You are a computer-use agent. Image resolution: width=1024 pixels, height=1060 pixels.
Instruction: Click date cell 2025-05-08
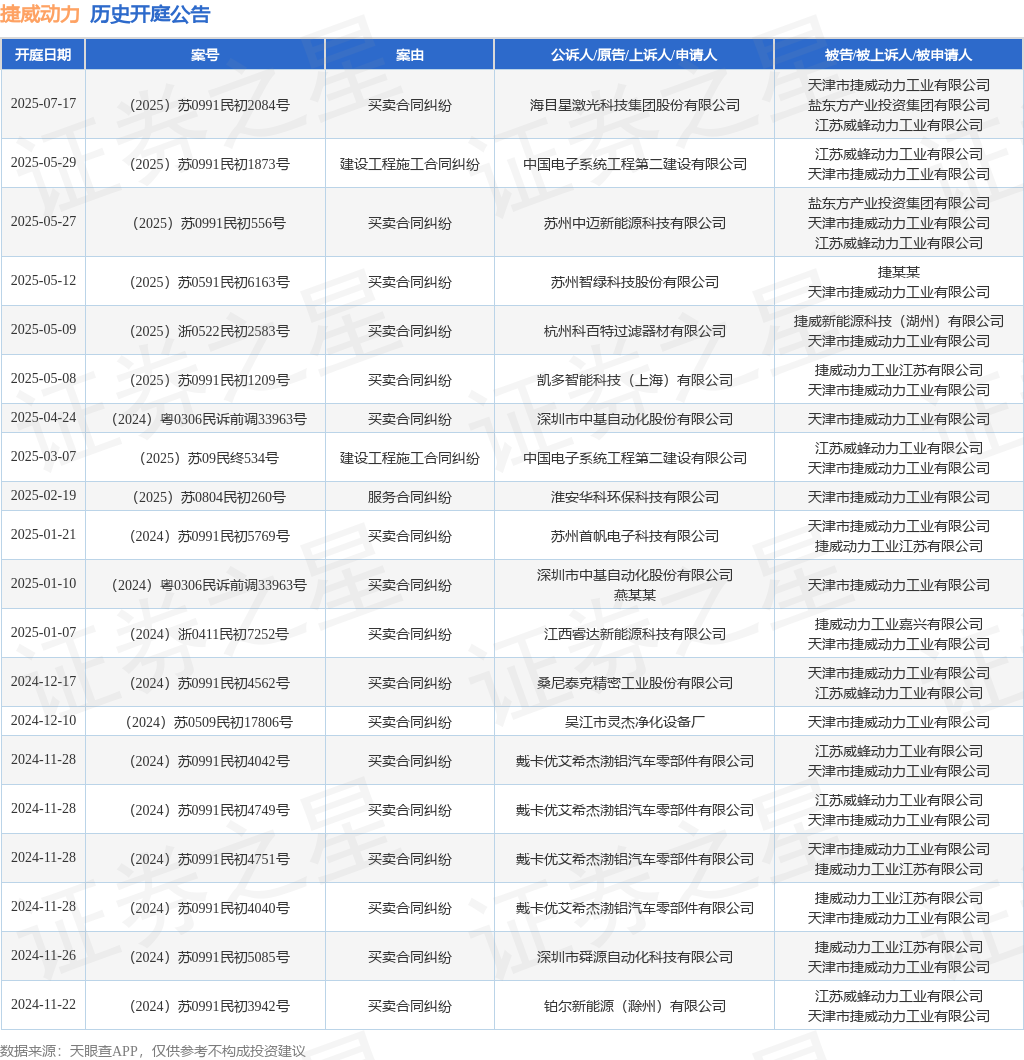(43, 378)
